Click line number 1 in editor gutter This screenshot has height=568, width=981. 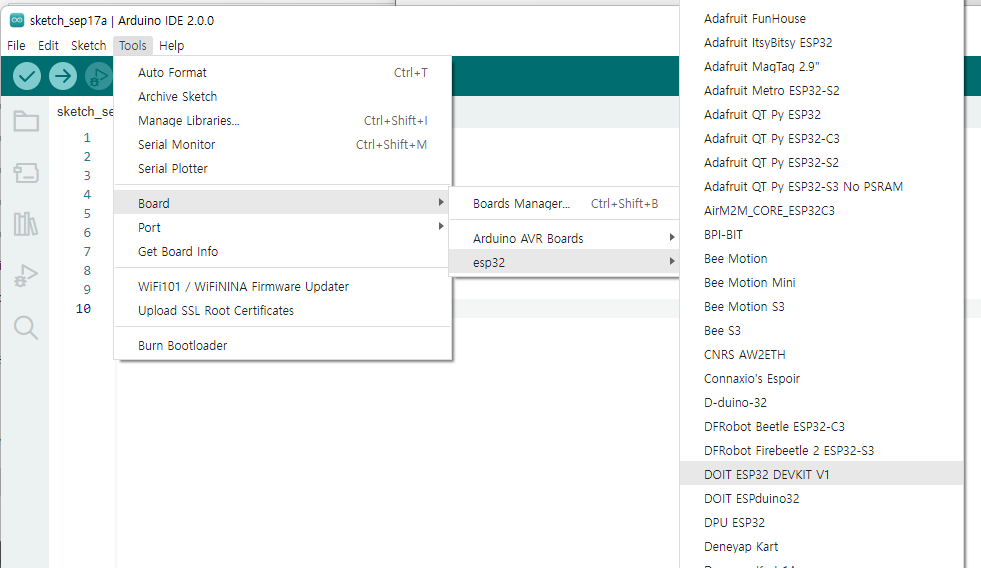[x=87, y=138]
